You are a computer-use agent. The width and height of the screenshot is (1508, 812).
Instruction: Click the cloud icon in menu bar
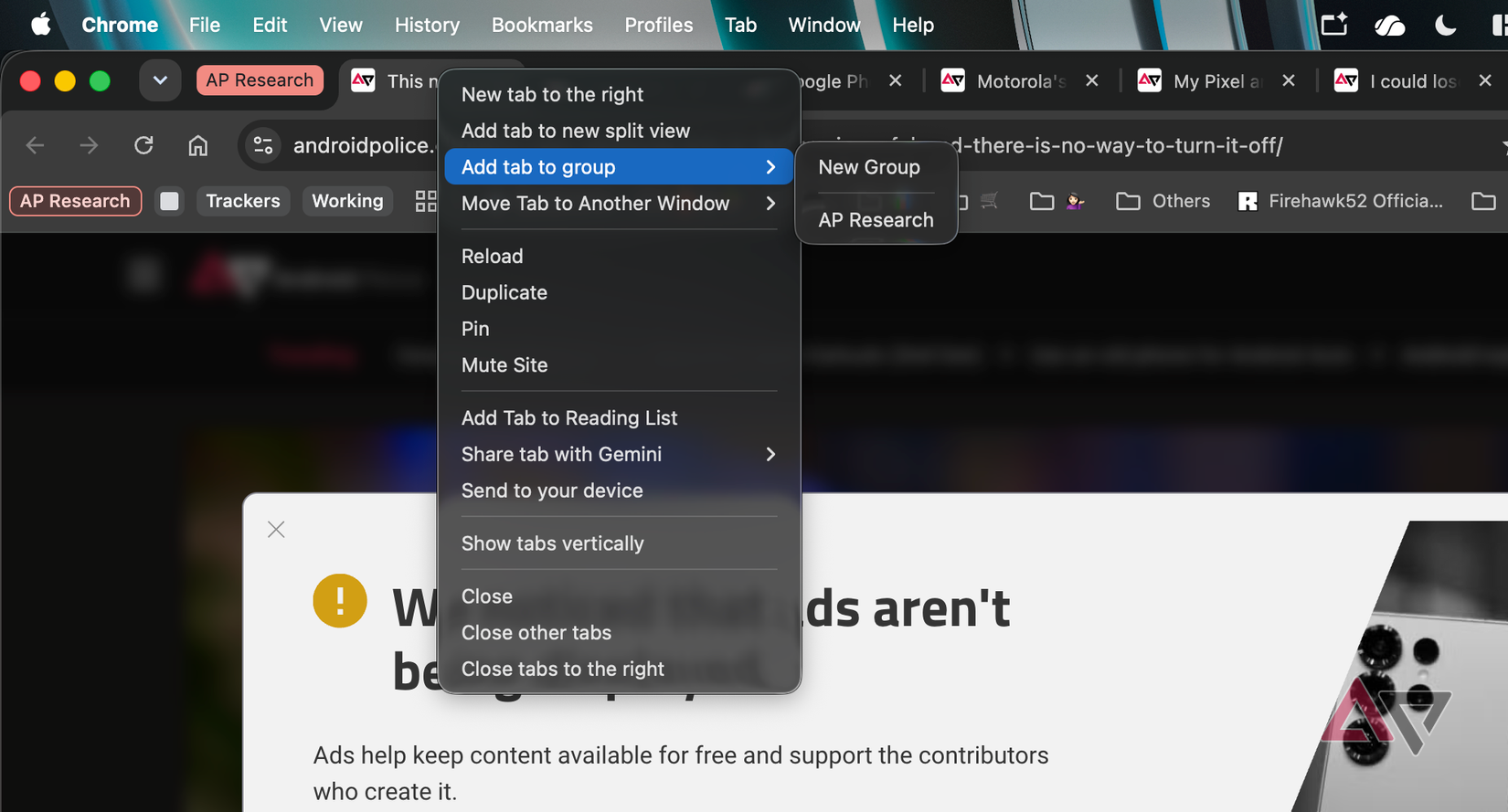[1390, 25]
